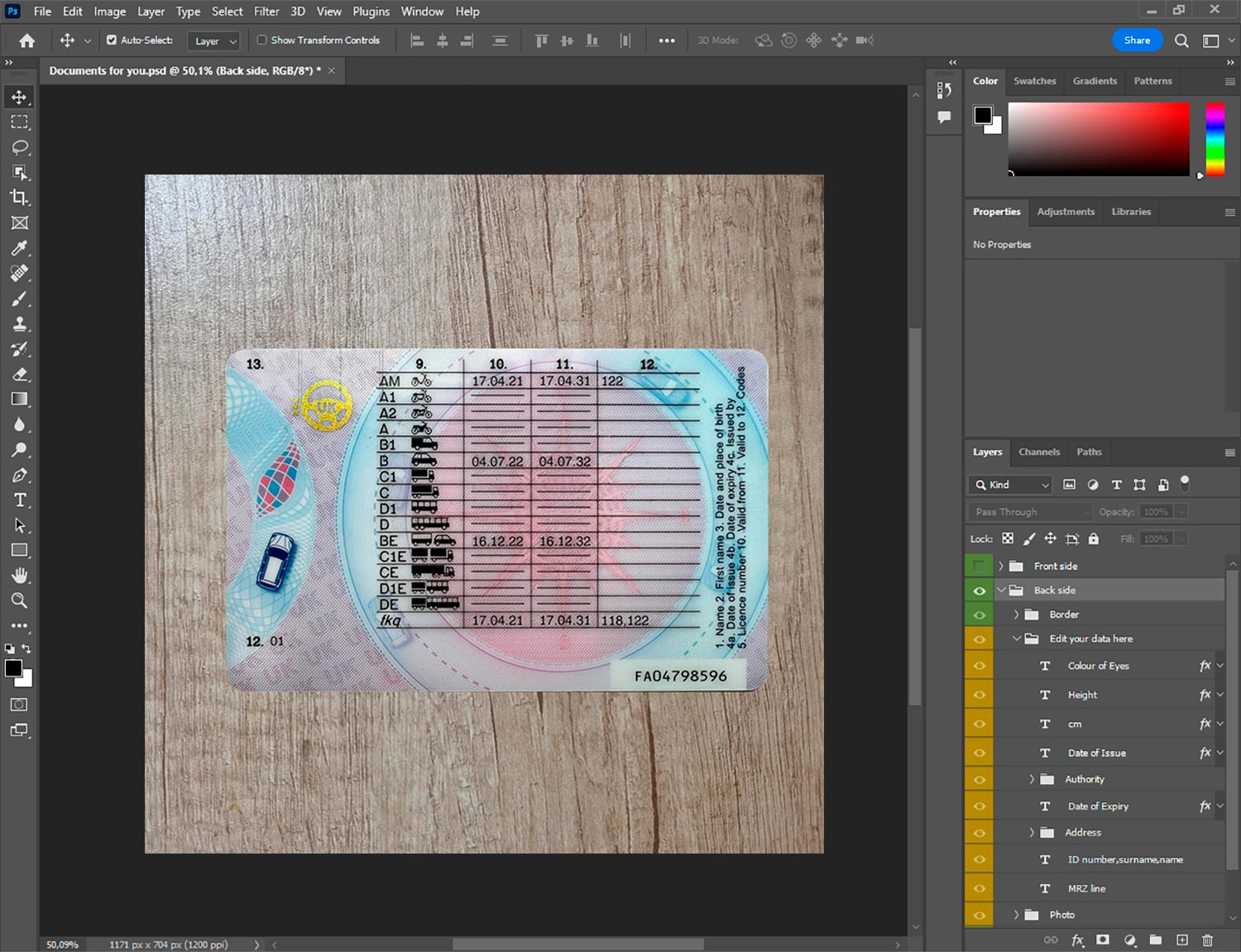Open the Auto-Select Layer dropdown
The width and height of the screenshot is (1241, 952).
213,41
